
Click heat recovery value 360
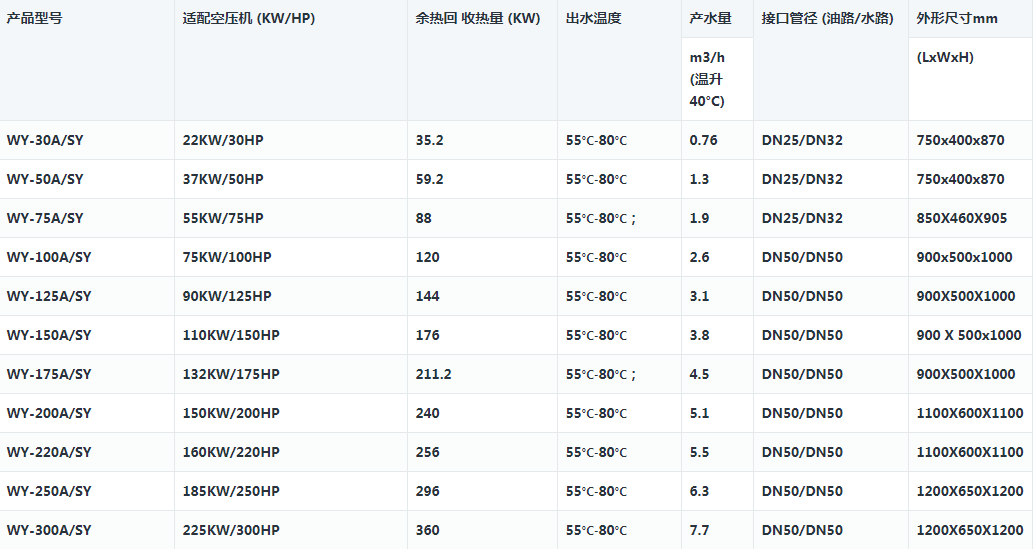[x=427, y=530]
